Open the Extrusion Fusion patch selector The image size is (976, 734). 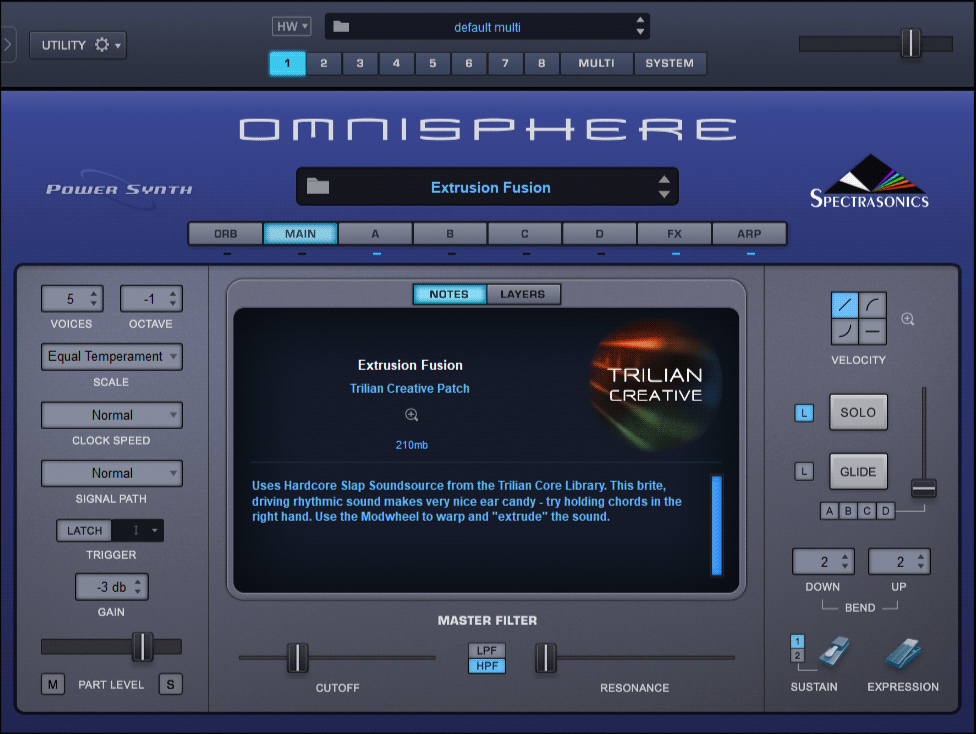[487, 187]
